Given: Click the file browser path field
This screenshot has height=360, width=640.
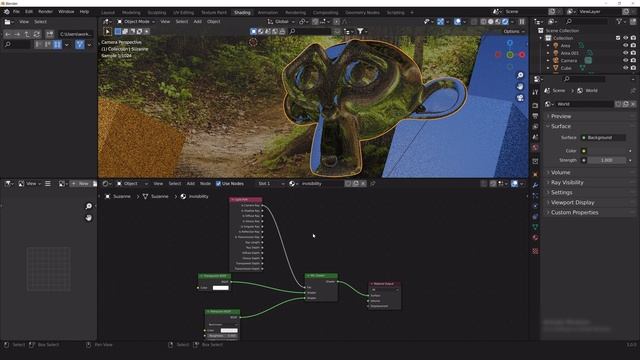Looking at the screenshot, I should [x=76, y=34].
